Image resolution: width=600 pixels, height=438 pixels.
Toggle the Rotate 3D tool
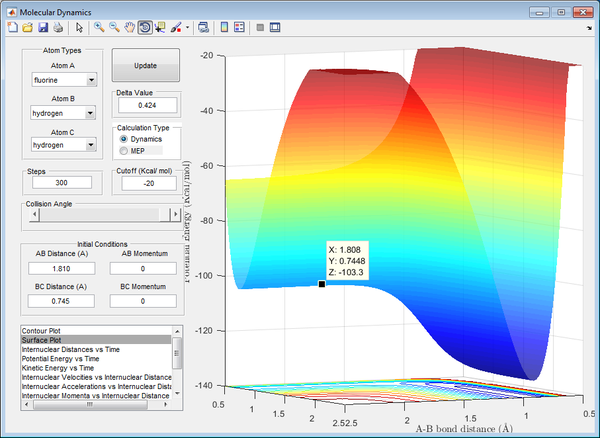[144, 27]
